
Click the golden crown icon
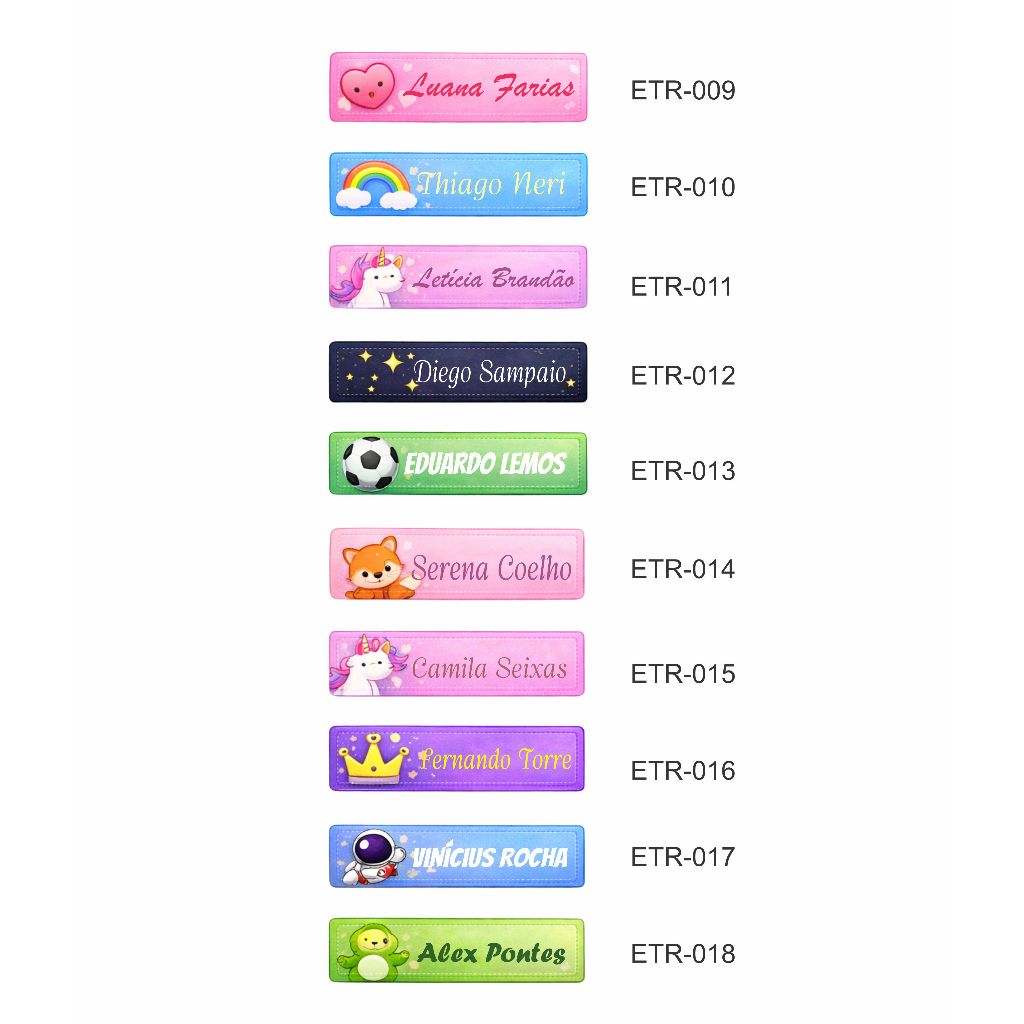pyautogui.click(x=372, y=760)
